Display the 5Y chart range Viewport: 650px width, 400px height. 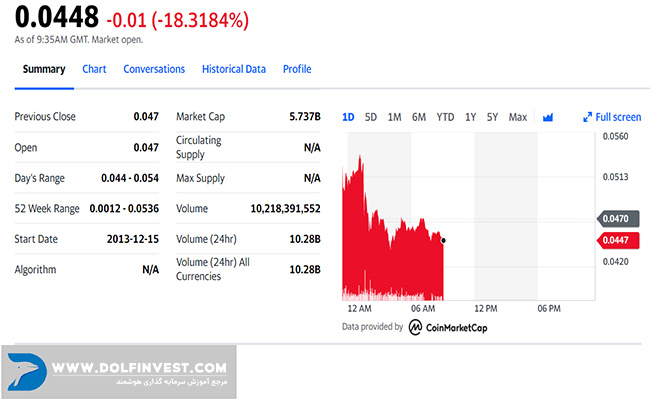pos(492,117)
